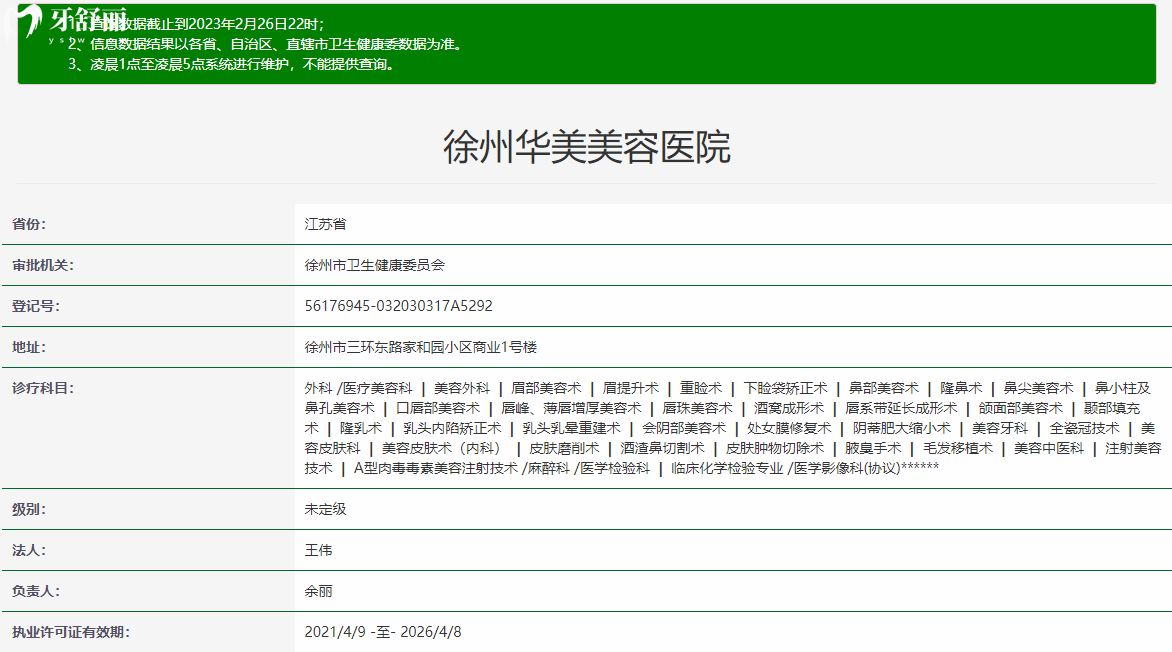Click the 乳头乳晕重建术 subject
The width and height of the screenshot is (1172, 652).
572,428
